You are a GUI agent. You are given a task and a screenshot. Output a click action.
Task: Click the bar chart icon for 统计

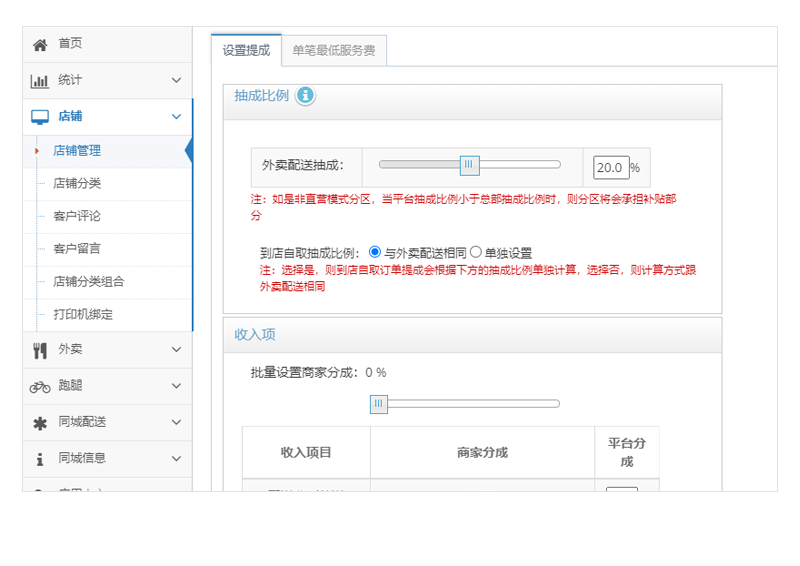[40, 81]
